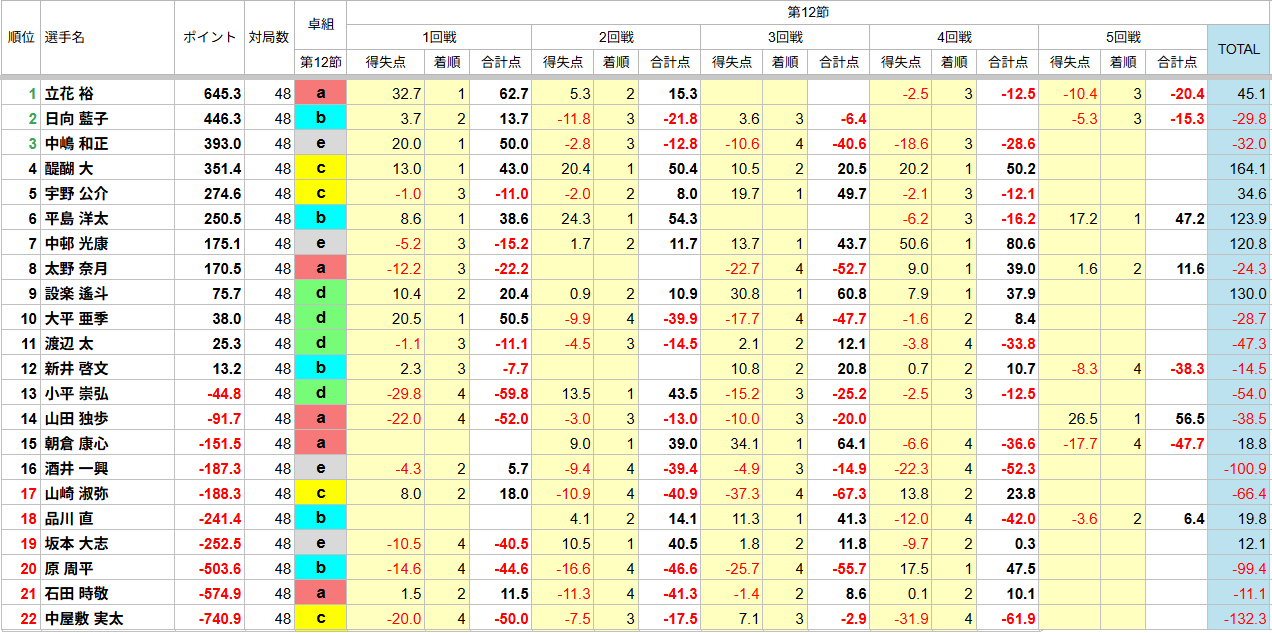
Task: Click player name 酒井 一興
Action: (x=76, y=469)
